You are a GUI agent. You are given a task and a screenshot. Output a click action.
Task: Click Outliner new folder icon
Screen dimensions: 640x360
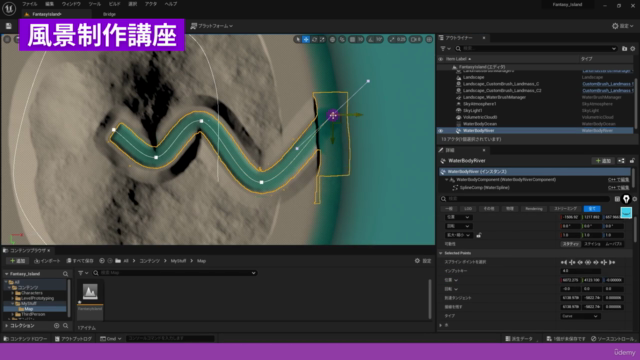(x=624, y=49)
